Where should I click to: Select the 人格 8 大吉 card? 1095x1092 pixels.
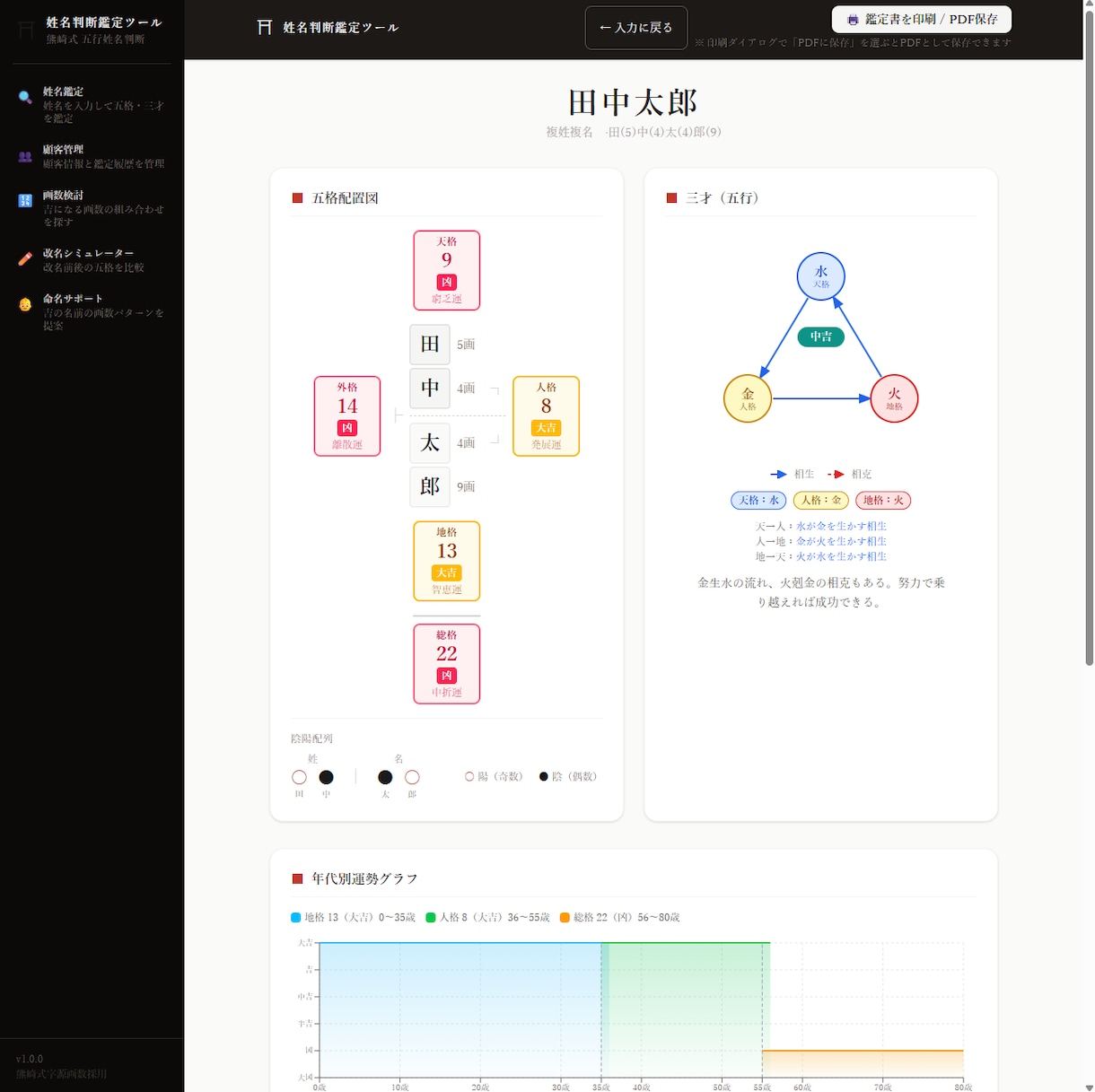(546, 416)
